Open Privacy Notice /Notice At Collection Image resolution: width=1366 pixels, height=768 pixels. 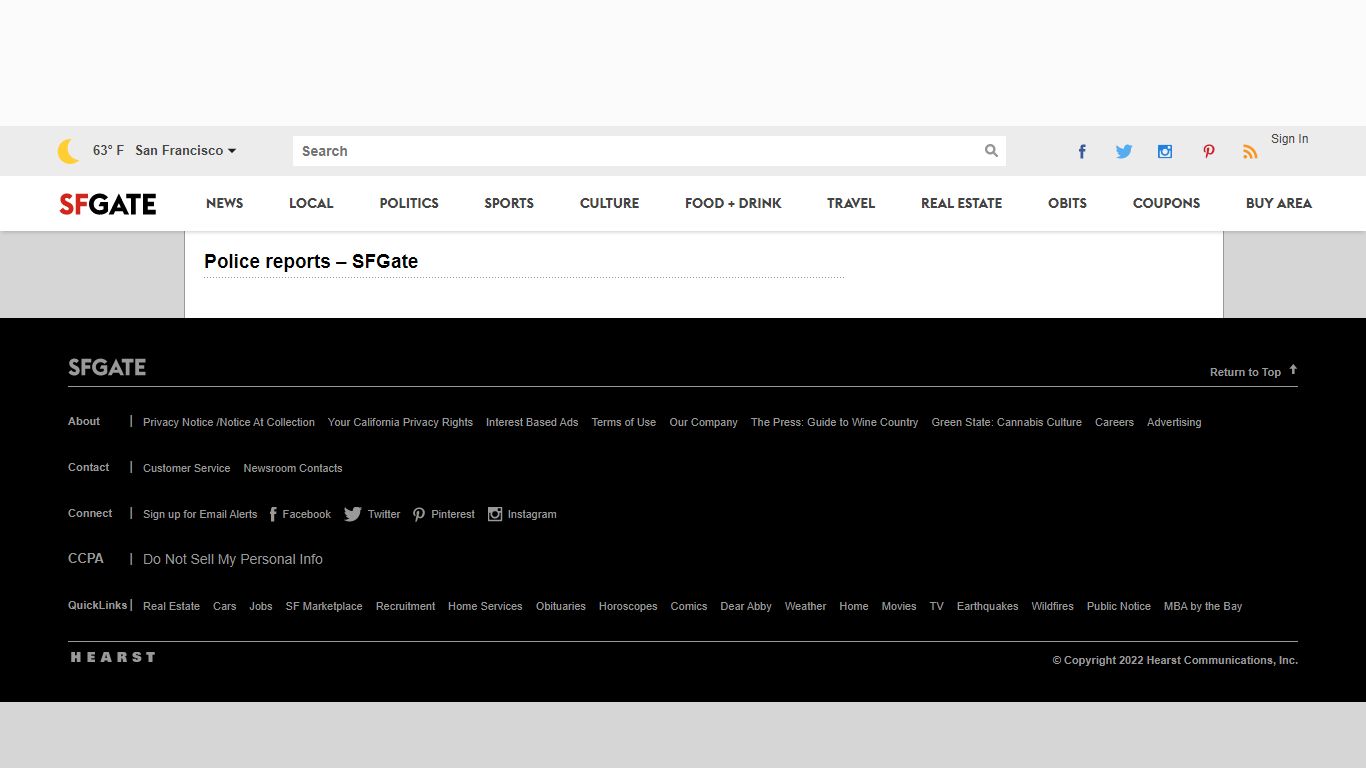coord(229,422)
